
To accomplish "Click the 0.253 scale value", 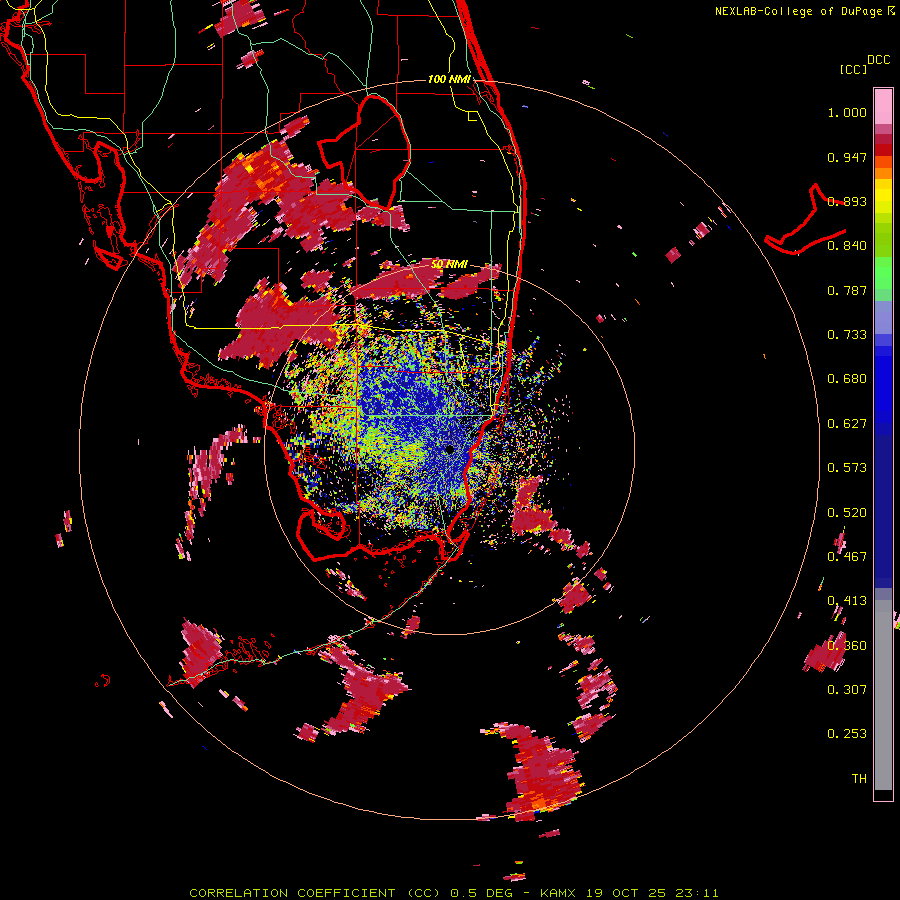I will [x=847, y=734].
